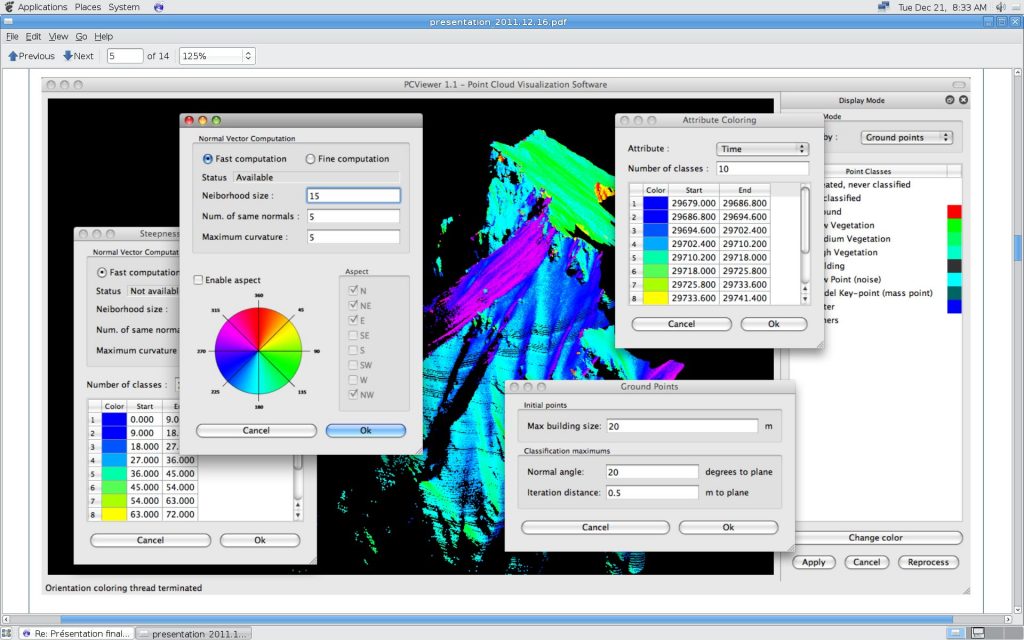Open the Places menu in top panel
Screen dimensions: 1024x640
coord(88,7)
